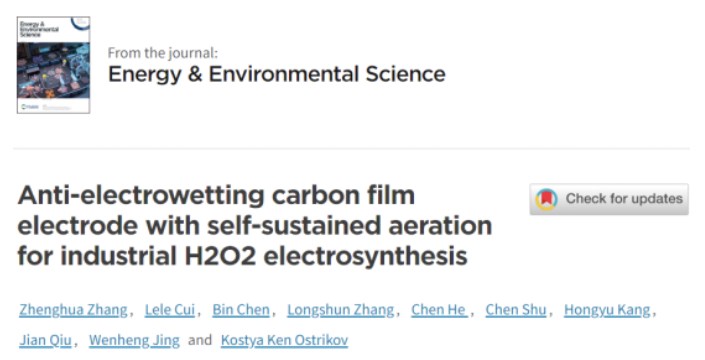Click the horizontal divider below the journal header
Screen dimensions: 705x360
(351, 148)
